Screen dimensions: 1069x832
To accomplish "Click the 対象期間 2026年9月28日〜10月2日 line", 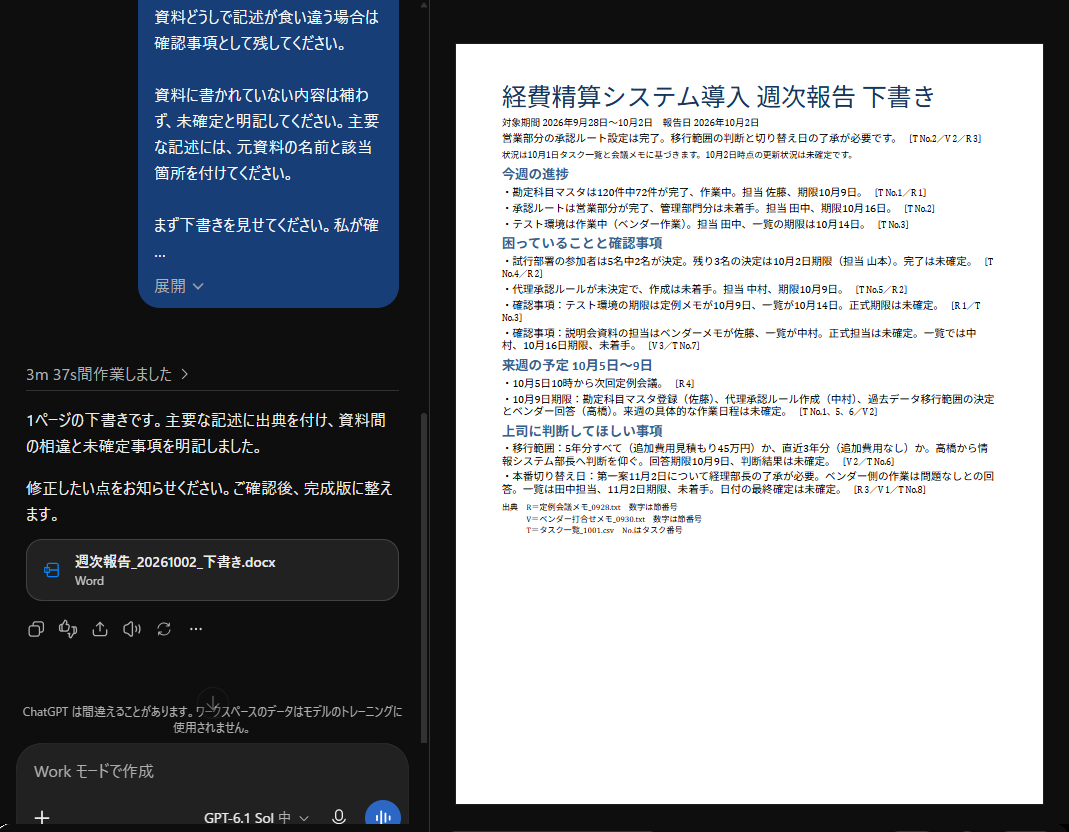I will pyautogui.click(x=630, y=122).
